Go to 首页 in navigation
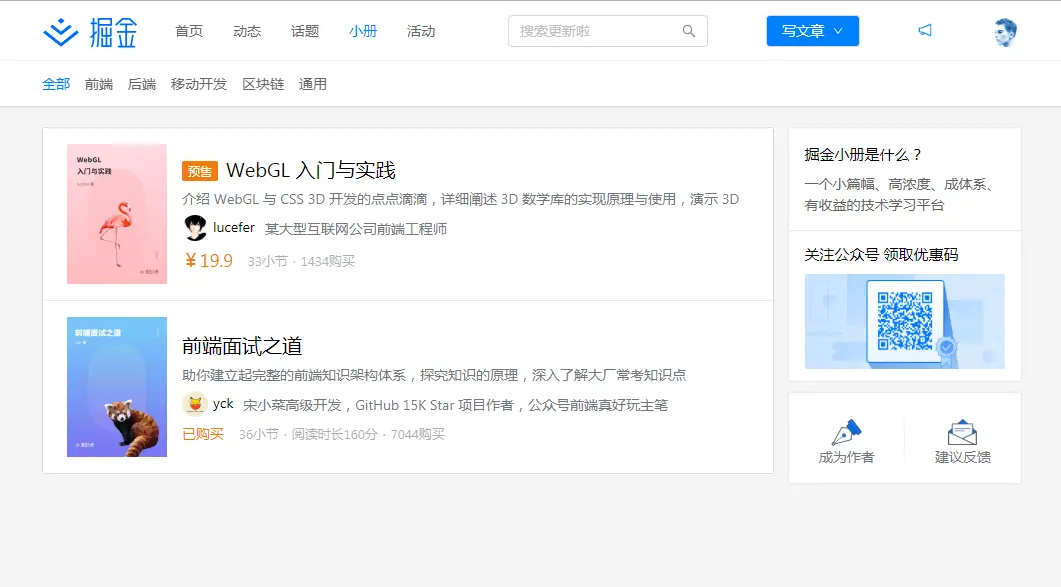Image resolution: width=1061 pixels, height=587 pixels. pos(189,31)
